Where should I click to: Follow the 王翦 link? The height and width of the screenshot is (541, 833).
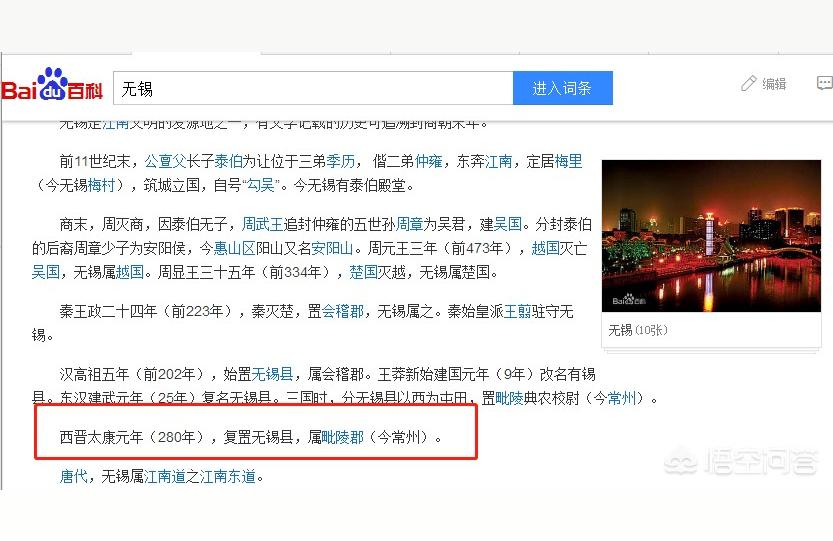[517, 311]
